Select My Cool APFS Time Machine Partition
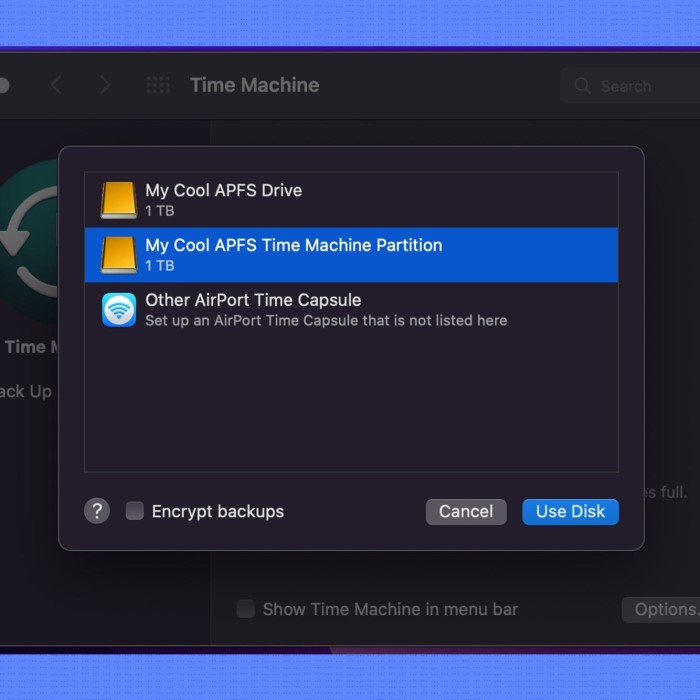This screenshot has height=700, width=700. tap(351, 255)
